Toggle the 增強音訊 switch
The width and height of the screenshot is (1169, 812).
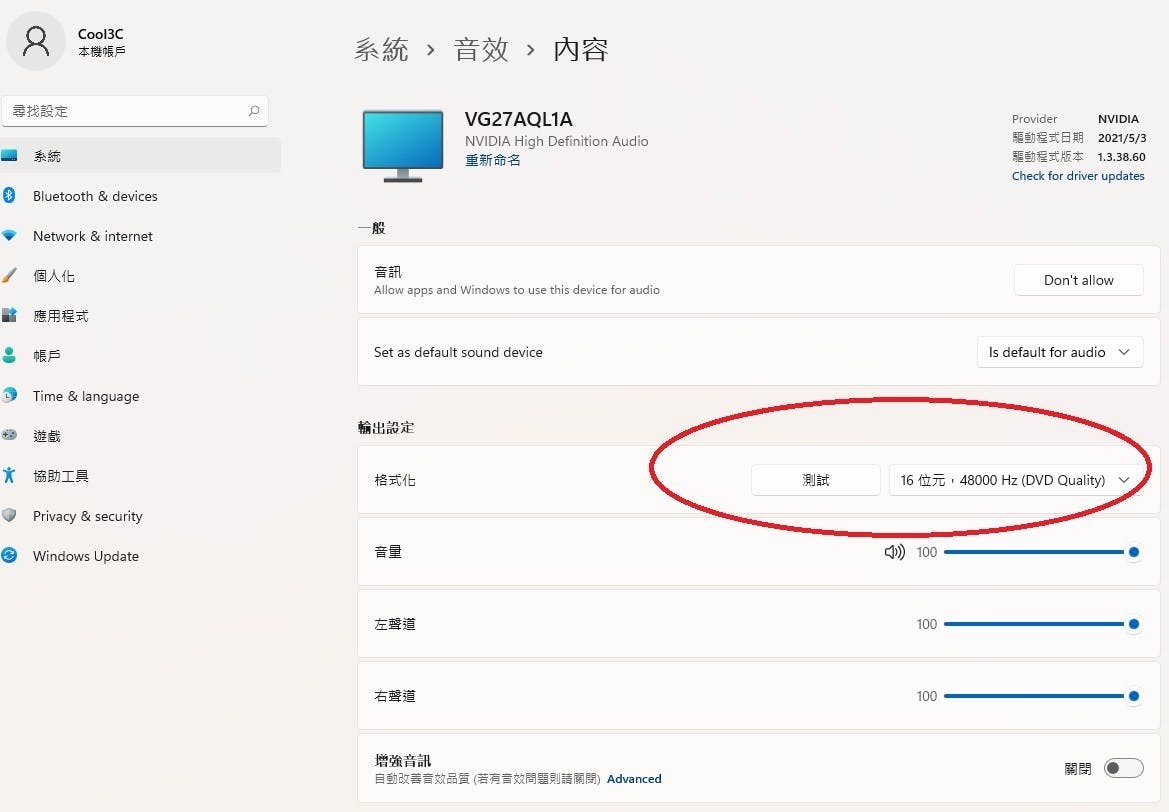[x=1124, y=768]
